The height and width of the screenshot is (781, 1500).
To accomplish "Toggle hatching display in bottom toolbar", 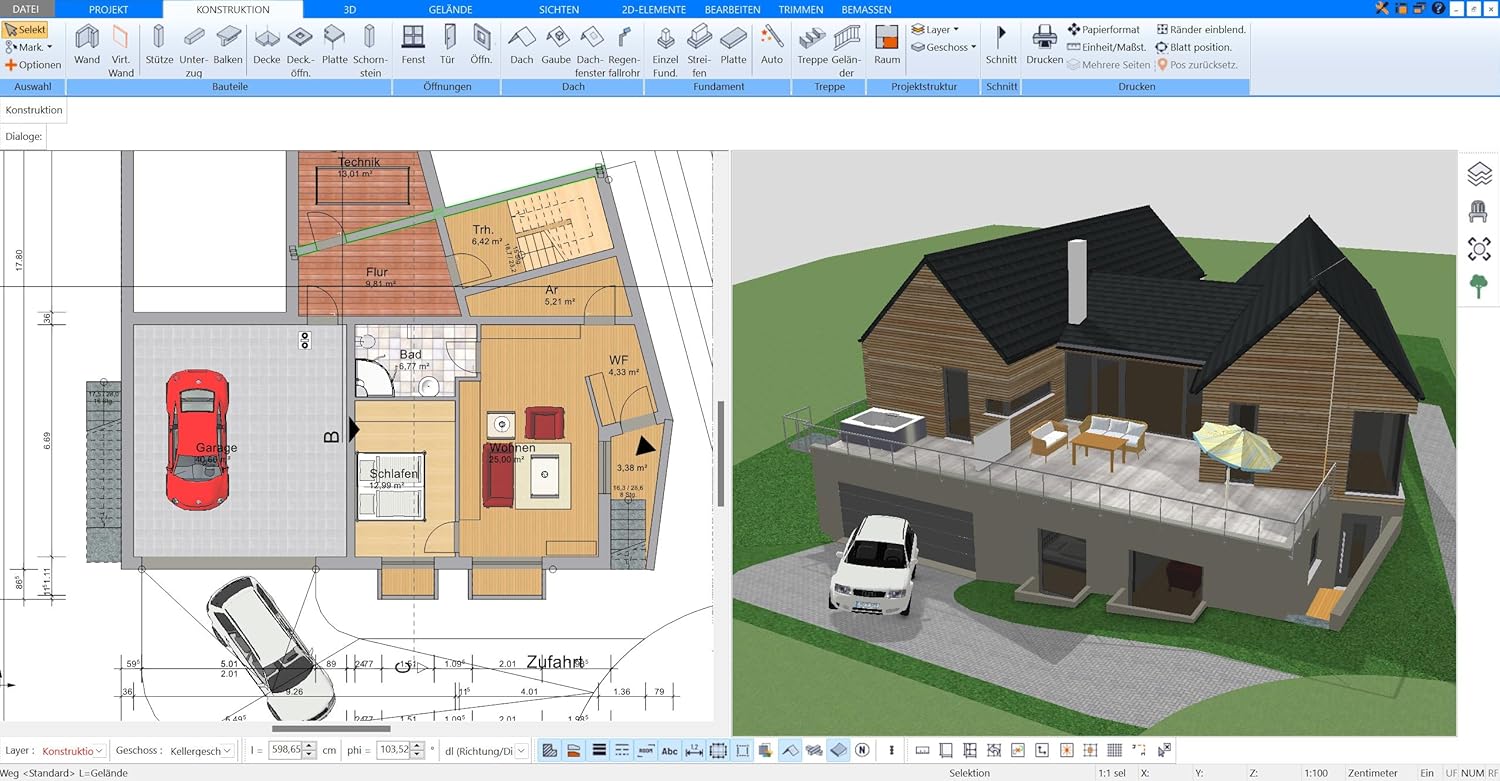I will click(549, 750).
